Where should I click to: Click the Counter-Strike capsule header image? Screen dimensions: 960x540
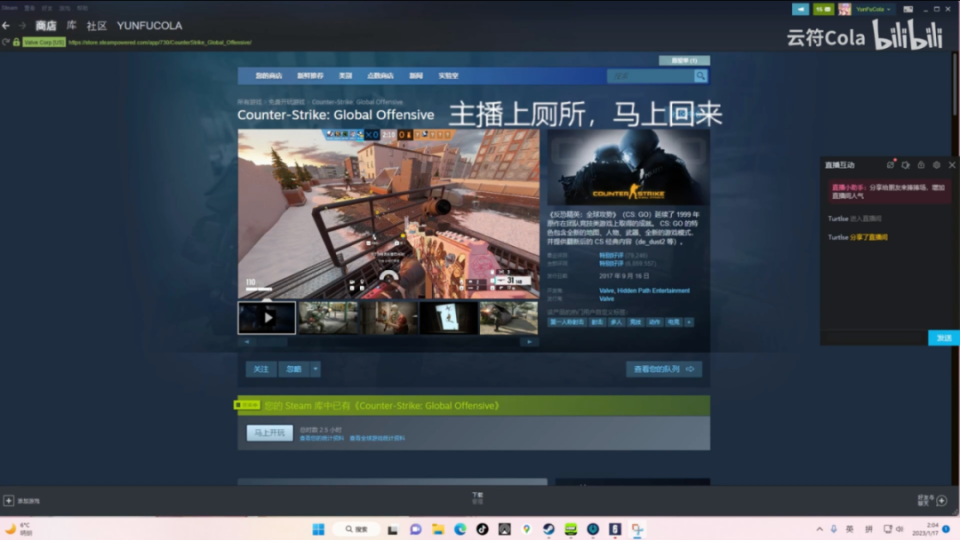pos(629,167)
